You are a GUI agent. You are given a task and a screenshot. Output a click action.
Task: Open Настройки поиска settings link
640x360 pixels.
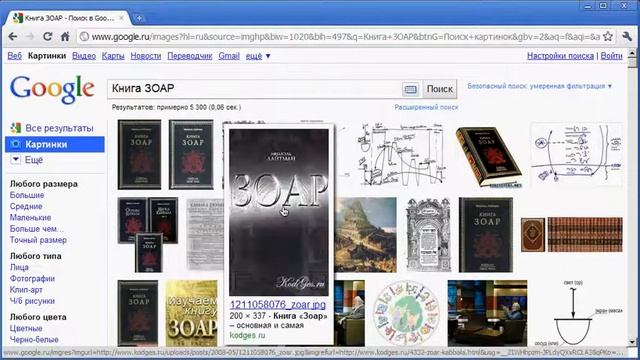560,56
